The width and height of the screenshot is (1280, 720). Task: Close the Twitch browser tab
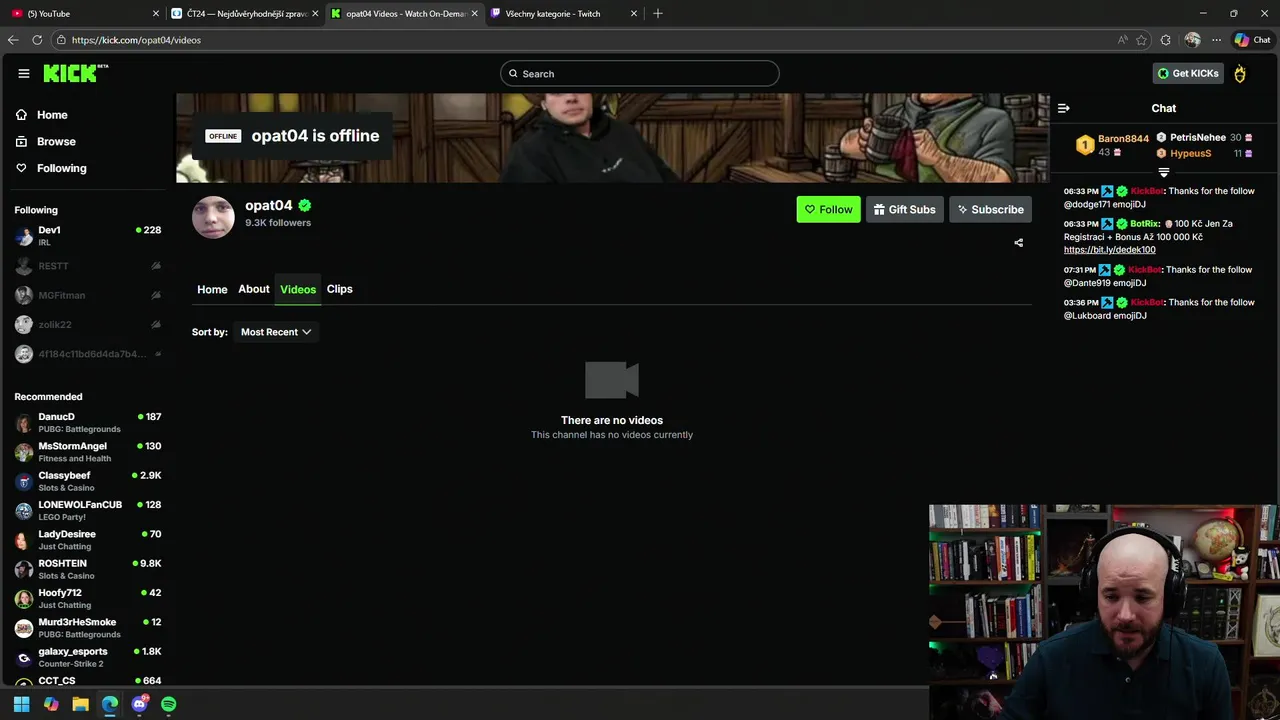click(634, 14)
